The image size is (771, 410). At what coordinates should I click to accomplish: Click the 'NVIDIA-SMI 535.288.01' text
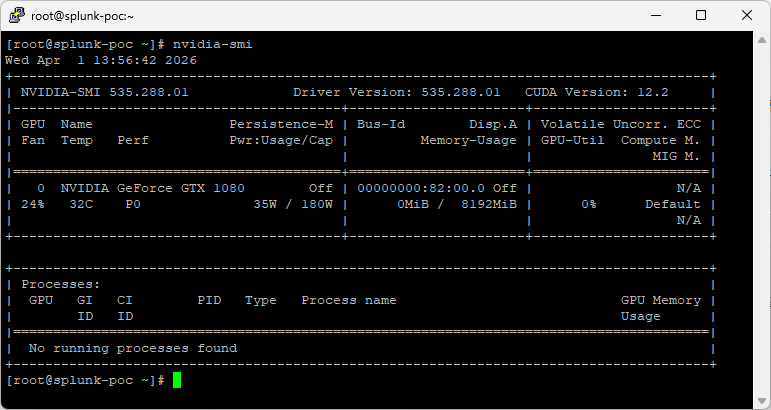pos(104,92)
